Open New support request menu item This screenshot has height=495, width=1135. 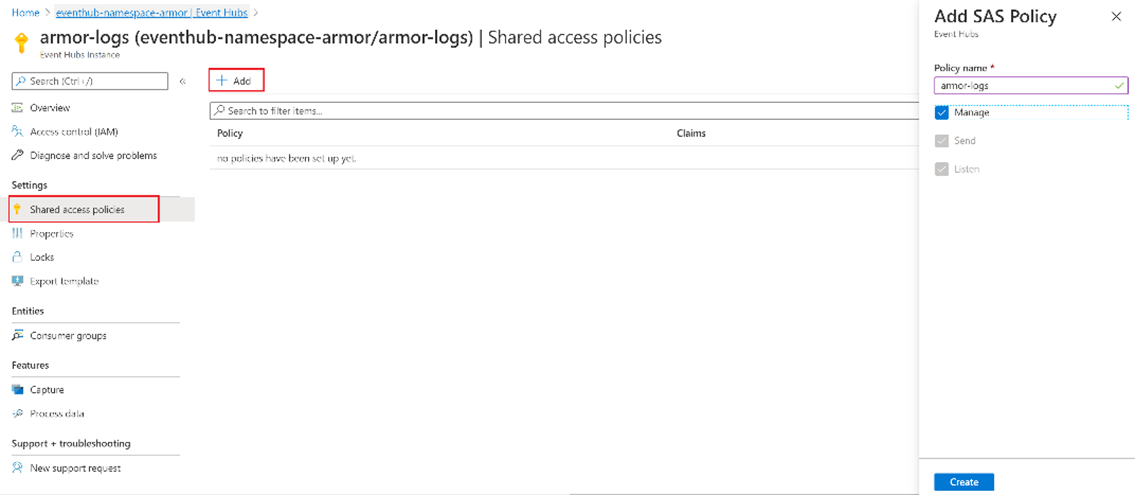[75, 468]
